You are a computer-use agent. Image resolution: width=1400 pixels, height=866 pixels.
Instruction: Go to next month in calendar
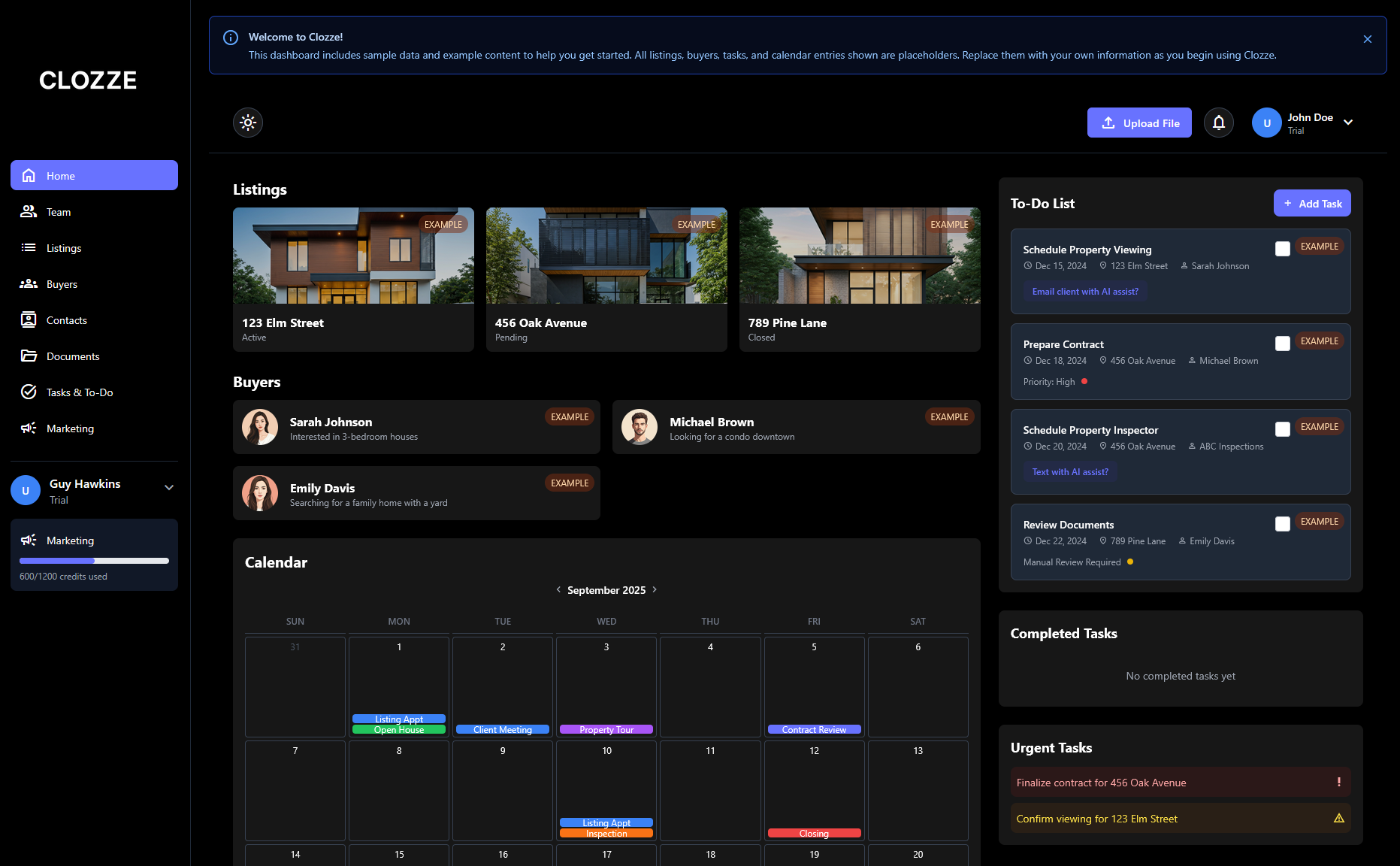coord(655,589)
